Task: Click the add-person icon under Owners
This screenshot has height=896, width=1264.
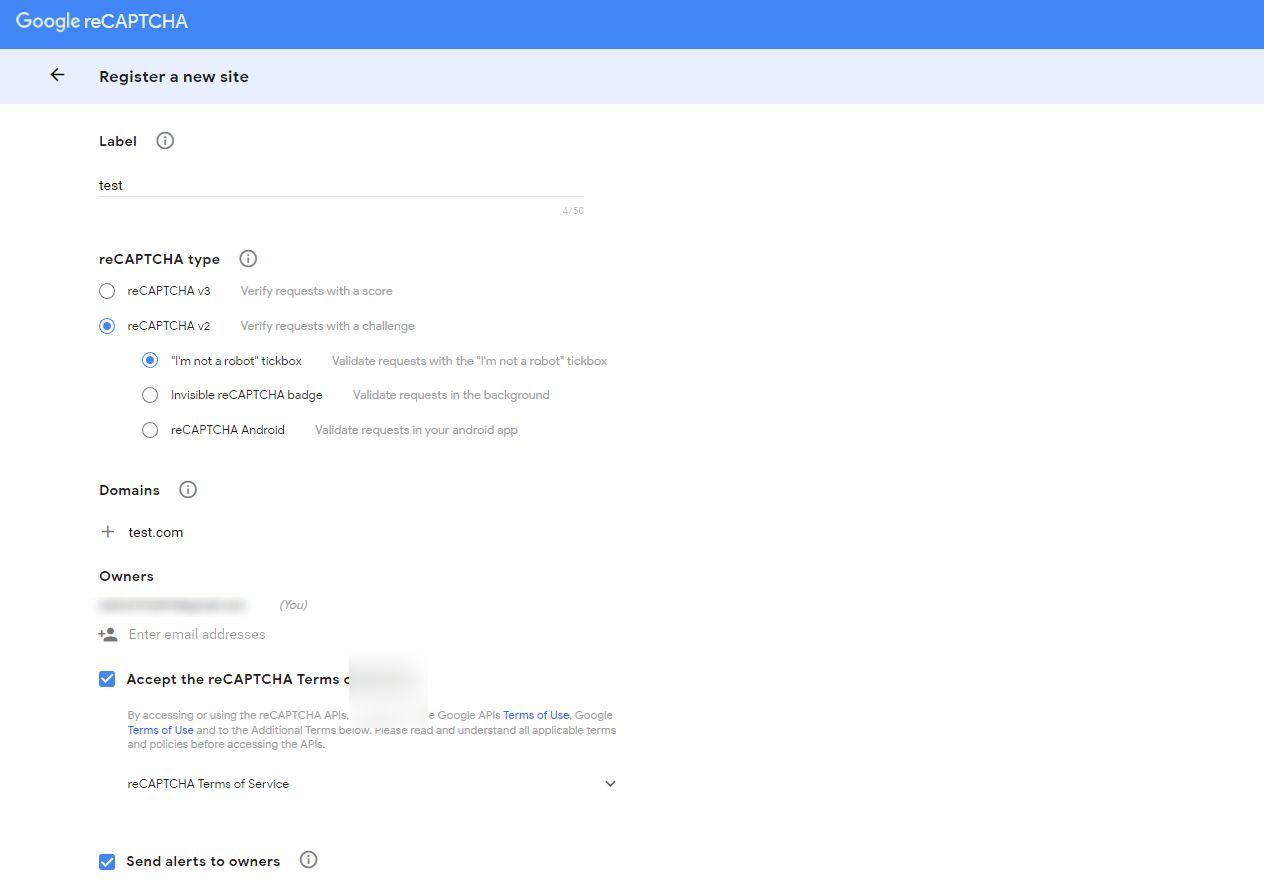Action: pyautogui.click(x=108, y=634)
